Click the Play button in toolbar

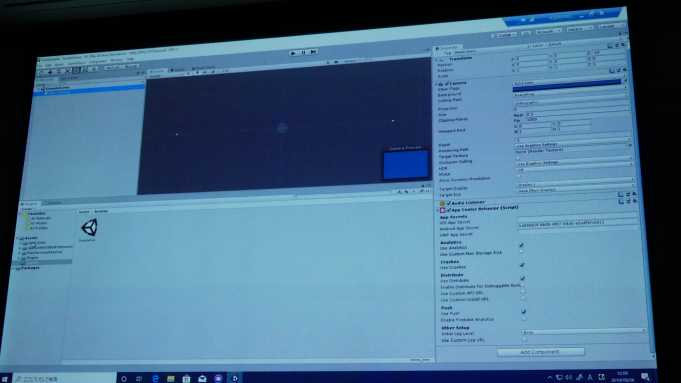294,53
